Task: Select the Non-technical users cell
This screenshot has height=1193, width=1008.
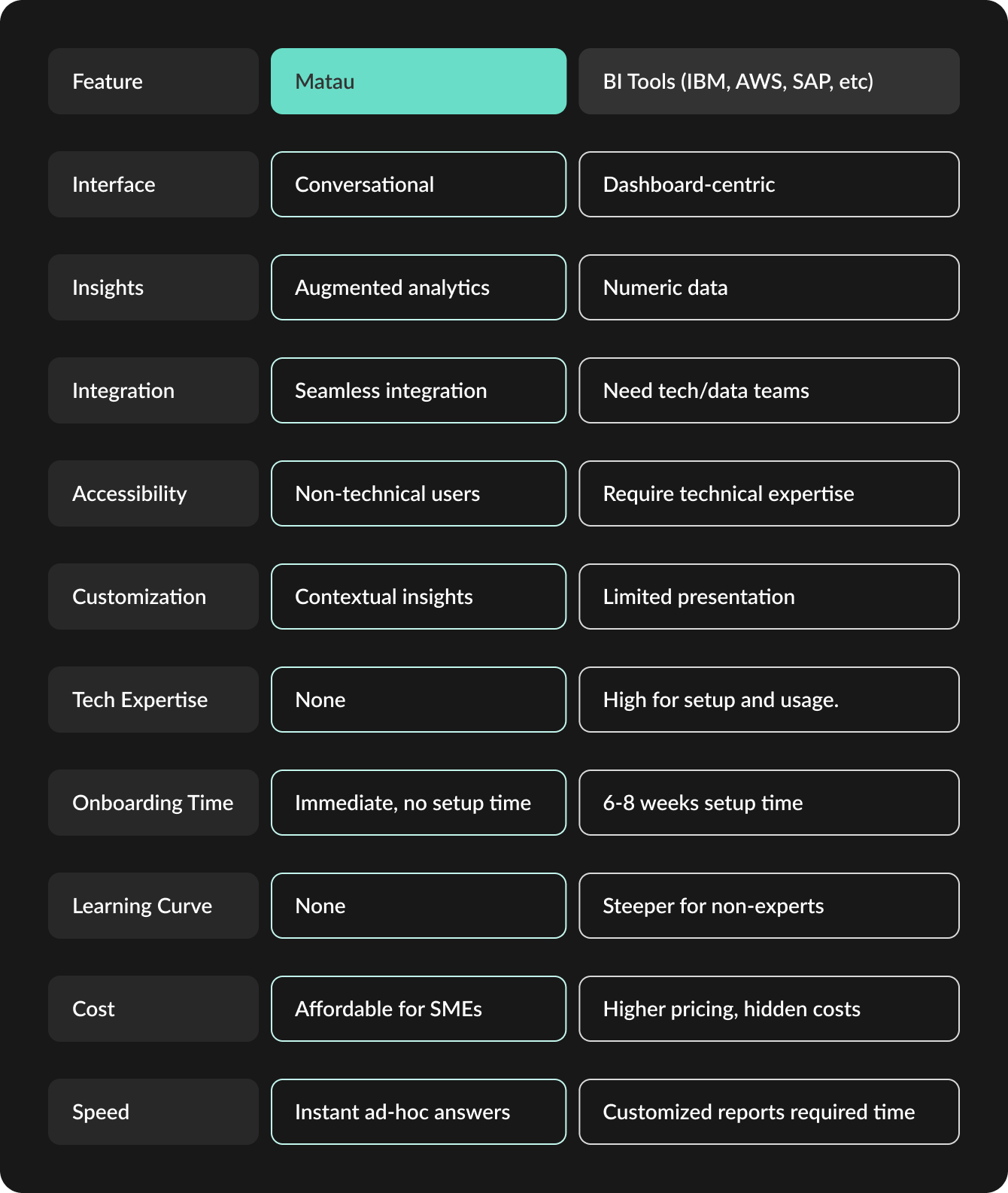Action: [418, 493]
